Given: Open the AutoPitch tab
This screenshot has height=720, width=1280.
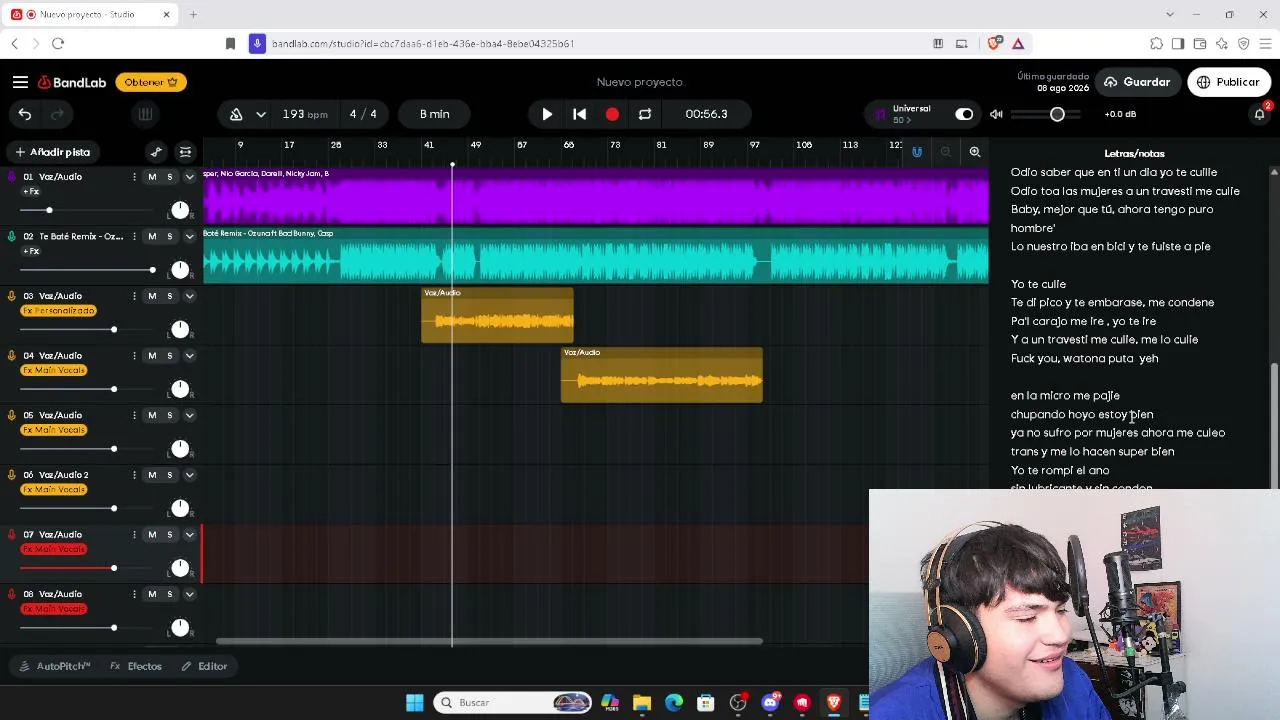Looking at the screenshot, I should pos(55,666).
